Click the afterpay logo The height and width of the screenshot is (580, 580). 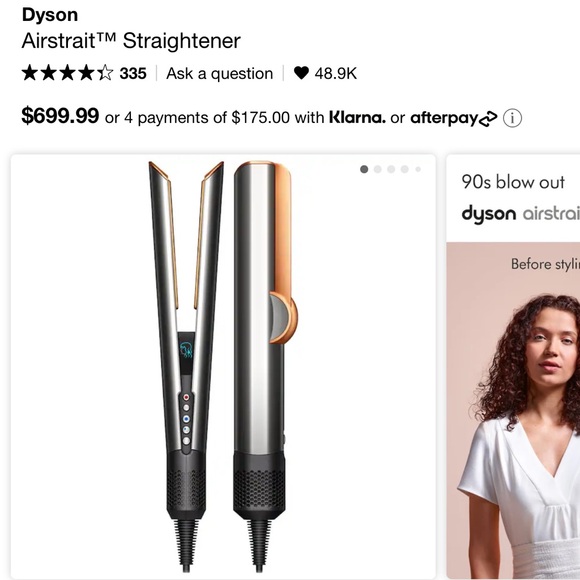pyautogui.click(x=453, y=118)
